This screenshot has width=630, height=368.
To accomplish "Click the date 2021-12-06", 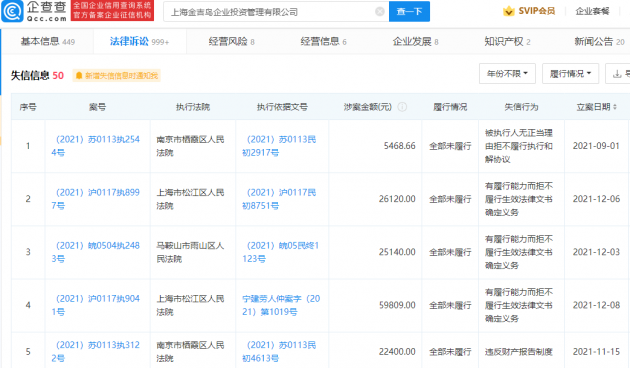I will (x=596, y=199).
